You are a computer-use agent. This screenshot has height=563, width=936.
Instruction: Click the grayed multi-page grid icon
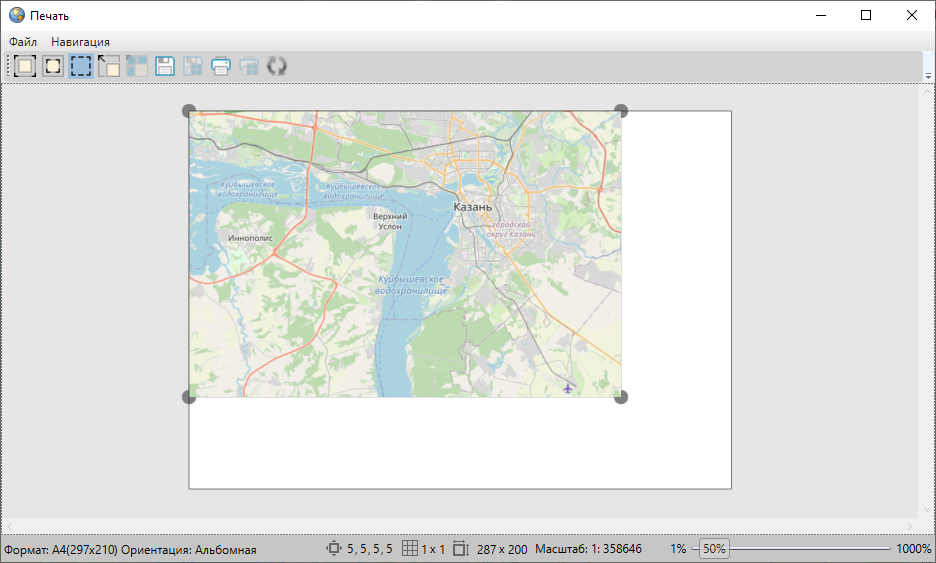point(137,67)
